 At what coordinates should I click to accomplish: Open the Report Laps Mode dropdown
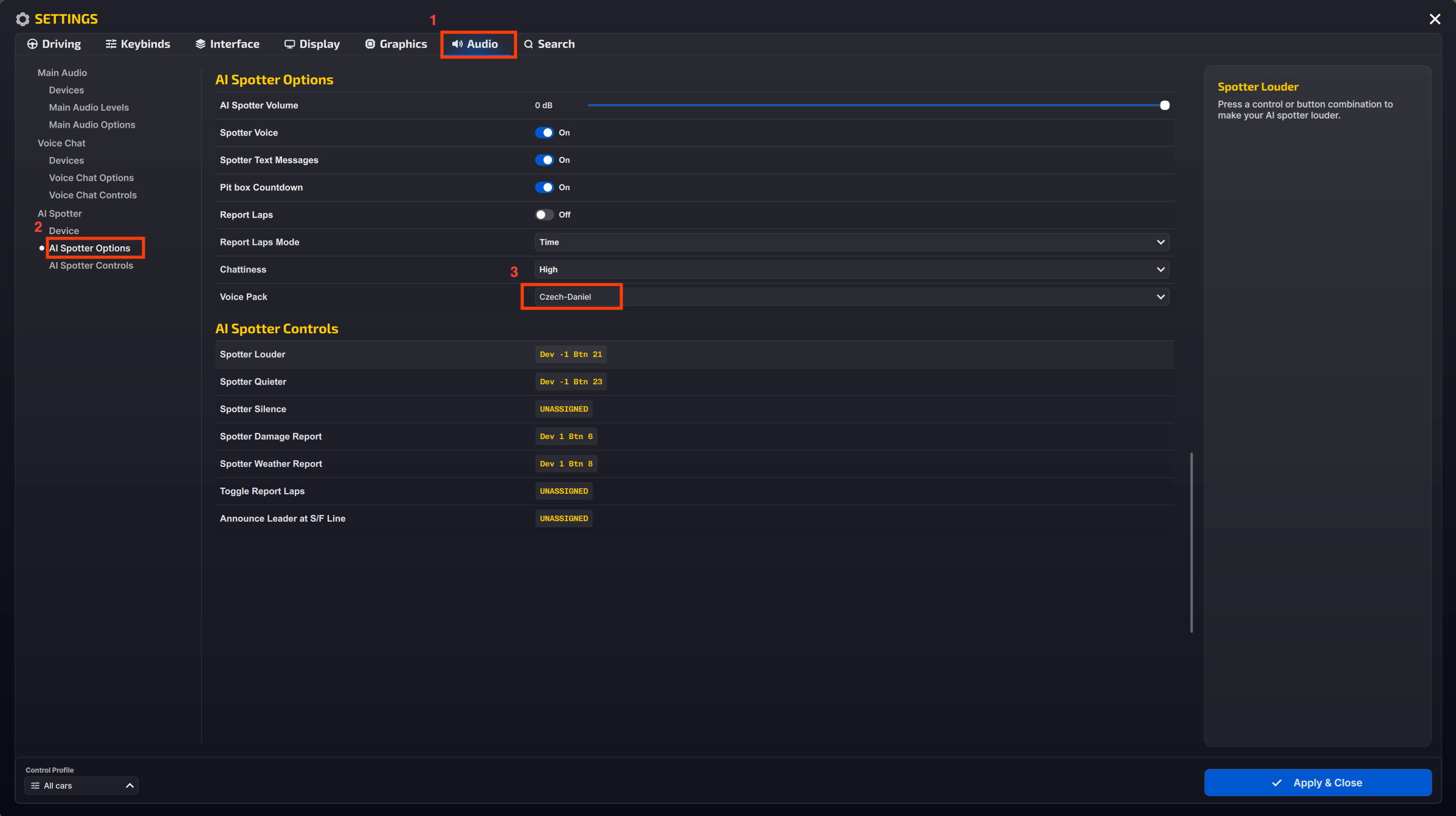coord(851,242)
